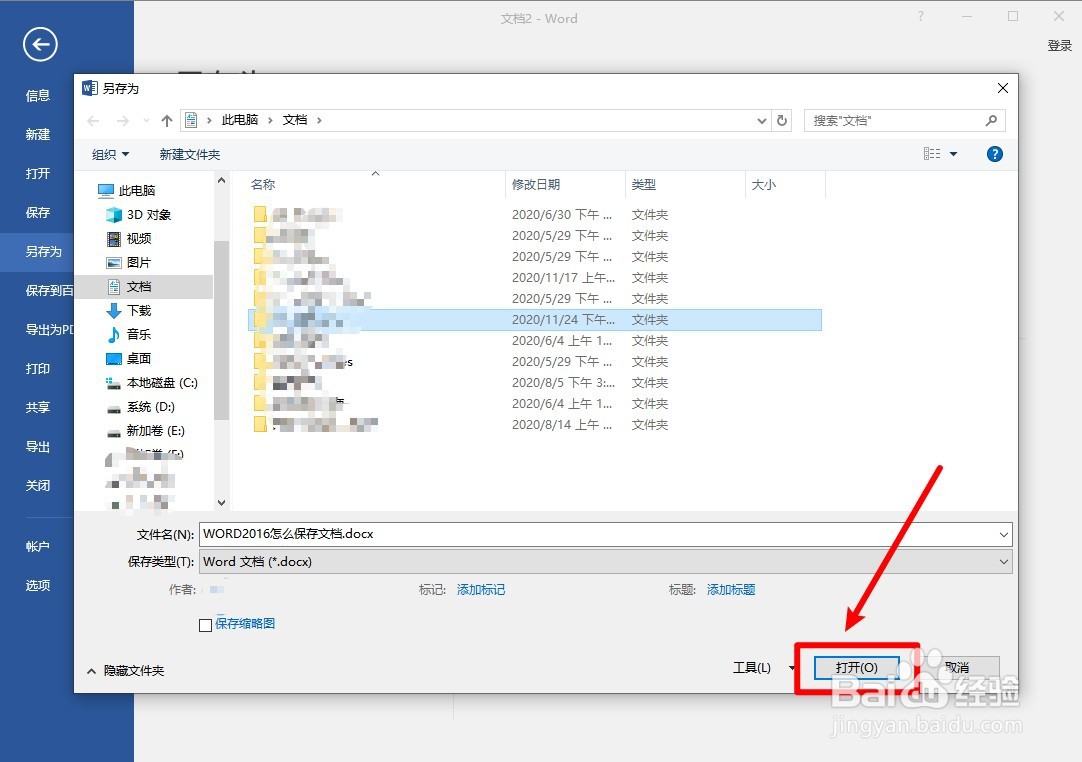This screenshot has width=1082, height=762.
Task: Click the search magnifier in the 搜索"文档" box
Action: pos(990,120)
